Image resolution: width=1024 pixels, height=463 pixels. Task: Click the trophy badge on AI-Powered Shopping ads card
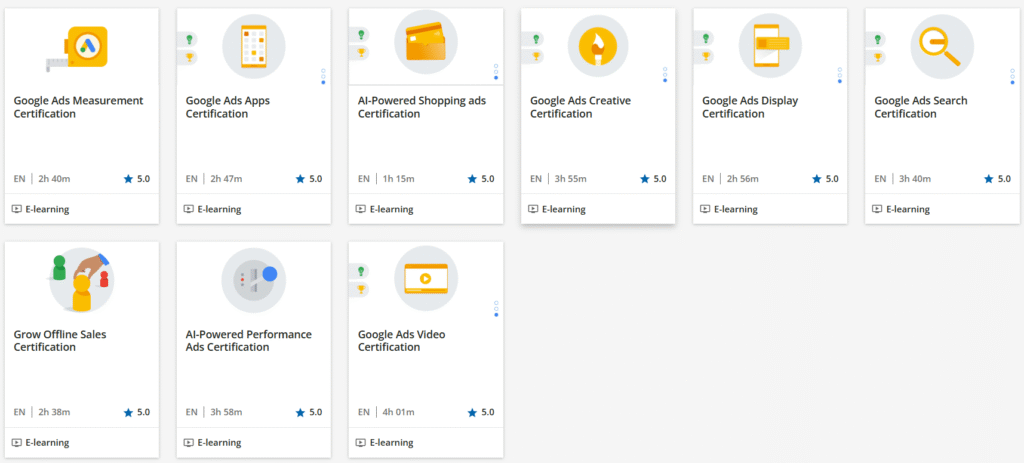coord(361,52)
